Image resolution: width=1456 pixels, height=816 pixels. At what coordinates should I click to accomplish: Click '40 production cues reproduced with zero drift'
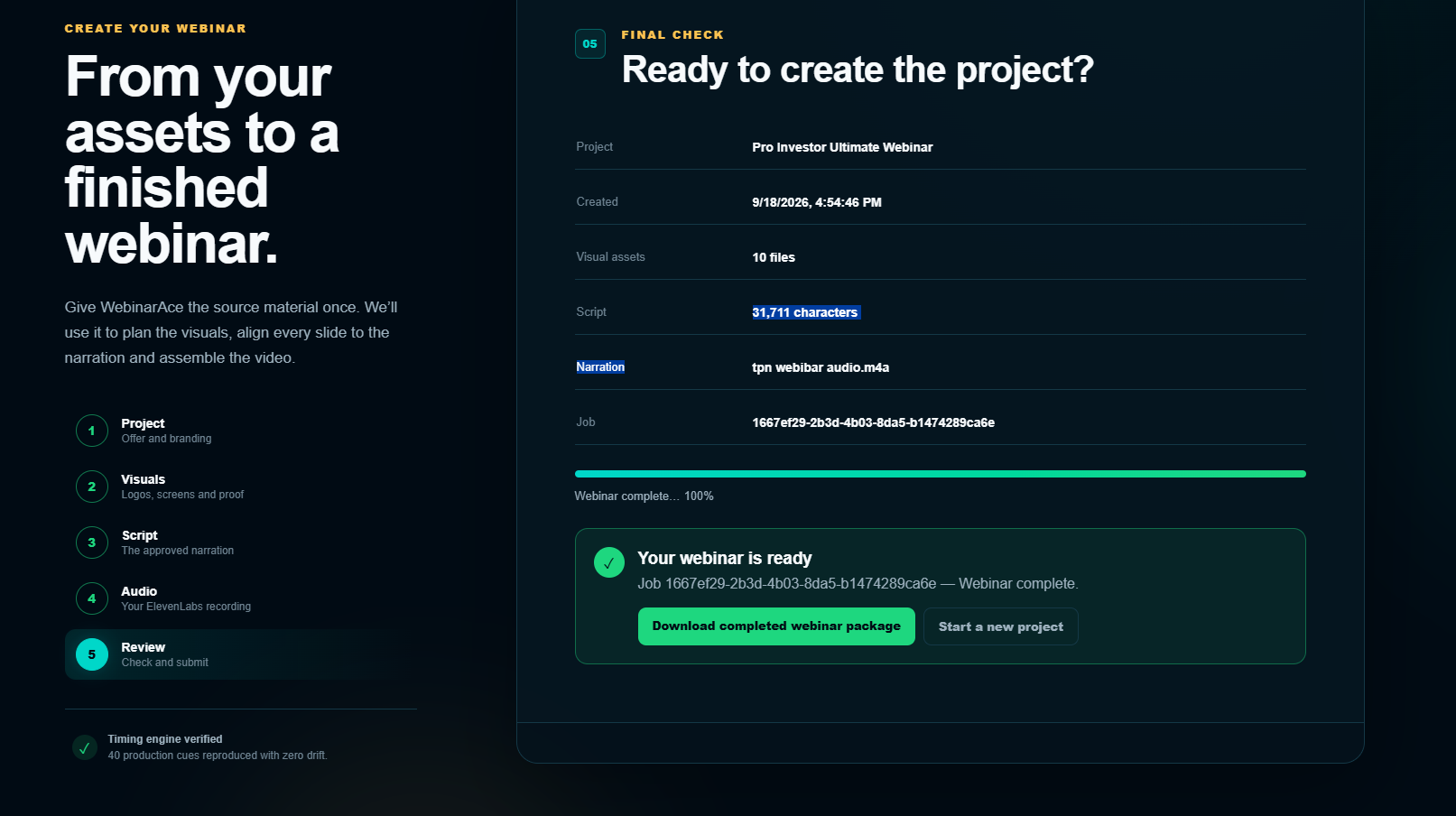[218, 756]
